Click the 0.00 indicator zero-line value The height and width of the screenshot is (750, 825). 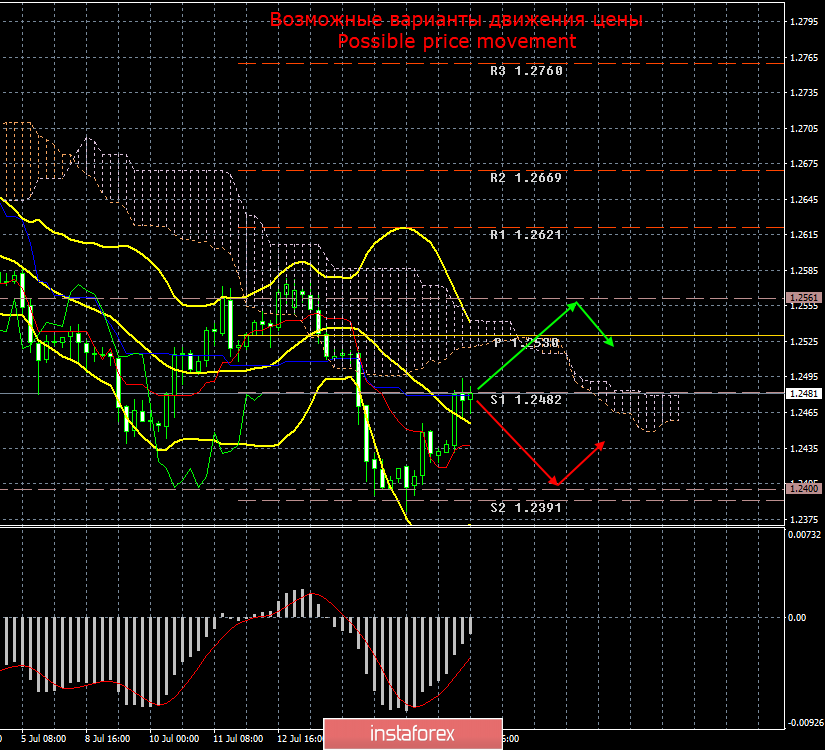pyautogui.click(x=797, y=617)
